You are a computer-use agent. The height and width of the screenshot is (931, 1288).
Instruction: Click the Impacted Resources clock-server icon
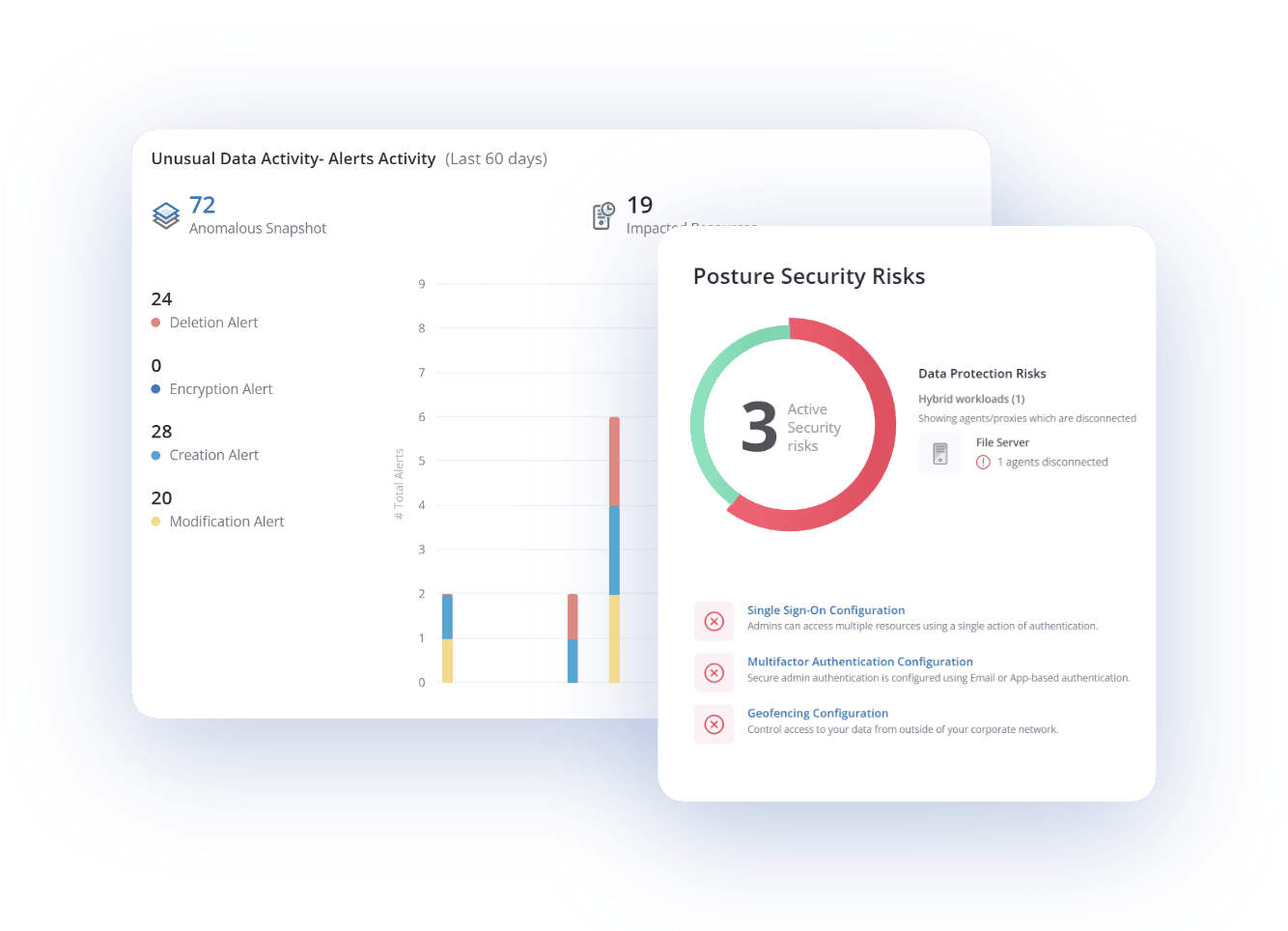(x=603, y=215)
